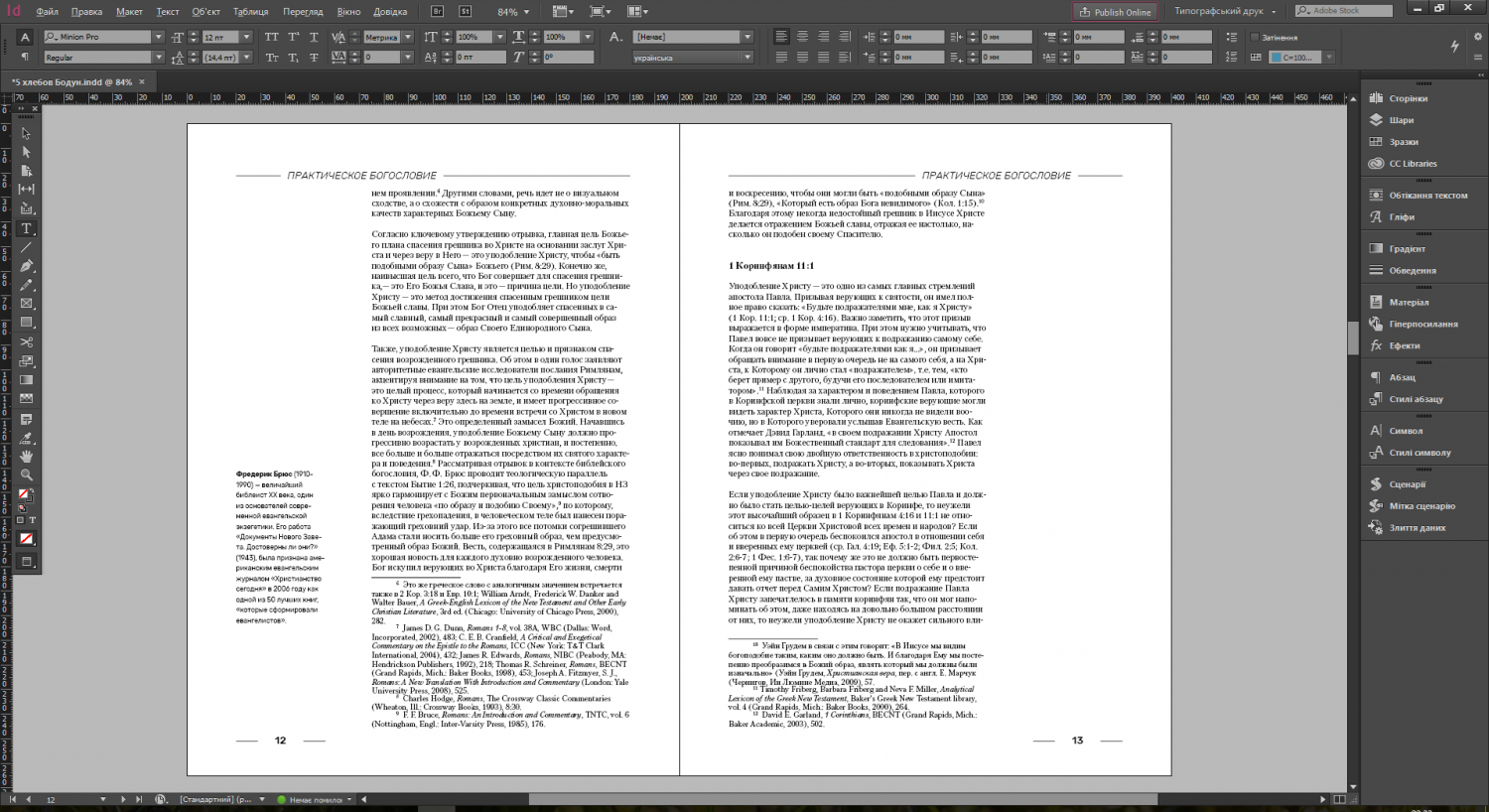1489x812 pixels.
Task: Select the Hand tool
Action: [26, 456]
